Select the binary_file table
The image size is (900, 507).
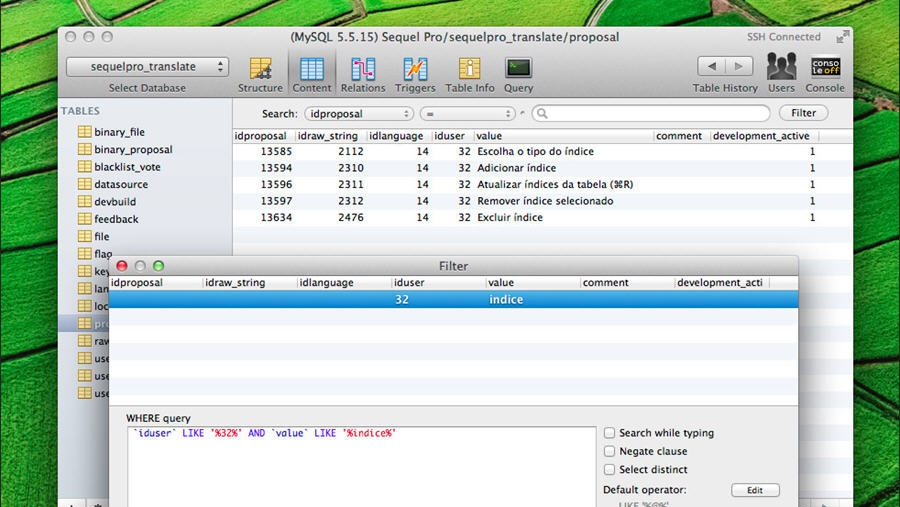pos(119,132)
